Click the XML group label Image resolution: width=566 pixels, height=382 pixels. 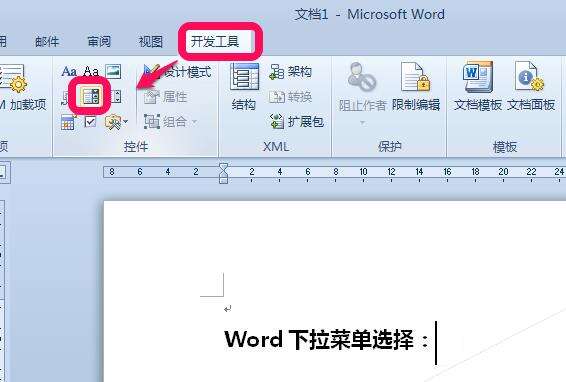click(x=276, y=147)
